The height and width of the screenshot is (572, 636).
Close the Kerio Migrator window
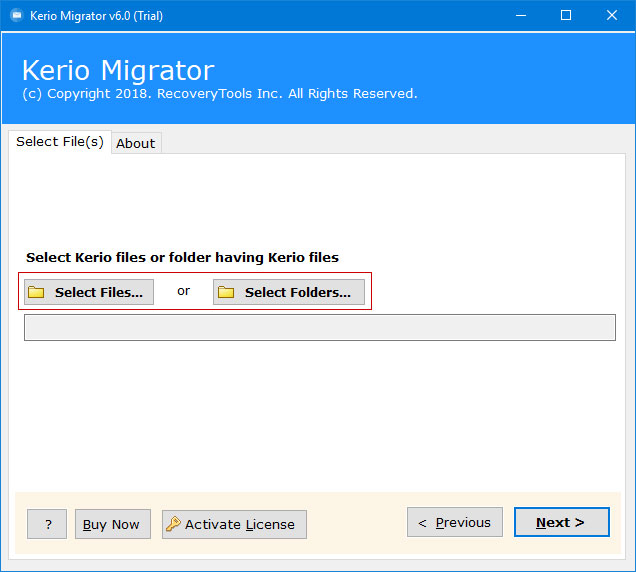pyautogui.click(x=612, y=15)
